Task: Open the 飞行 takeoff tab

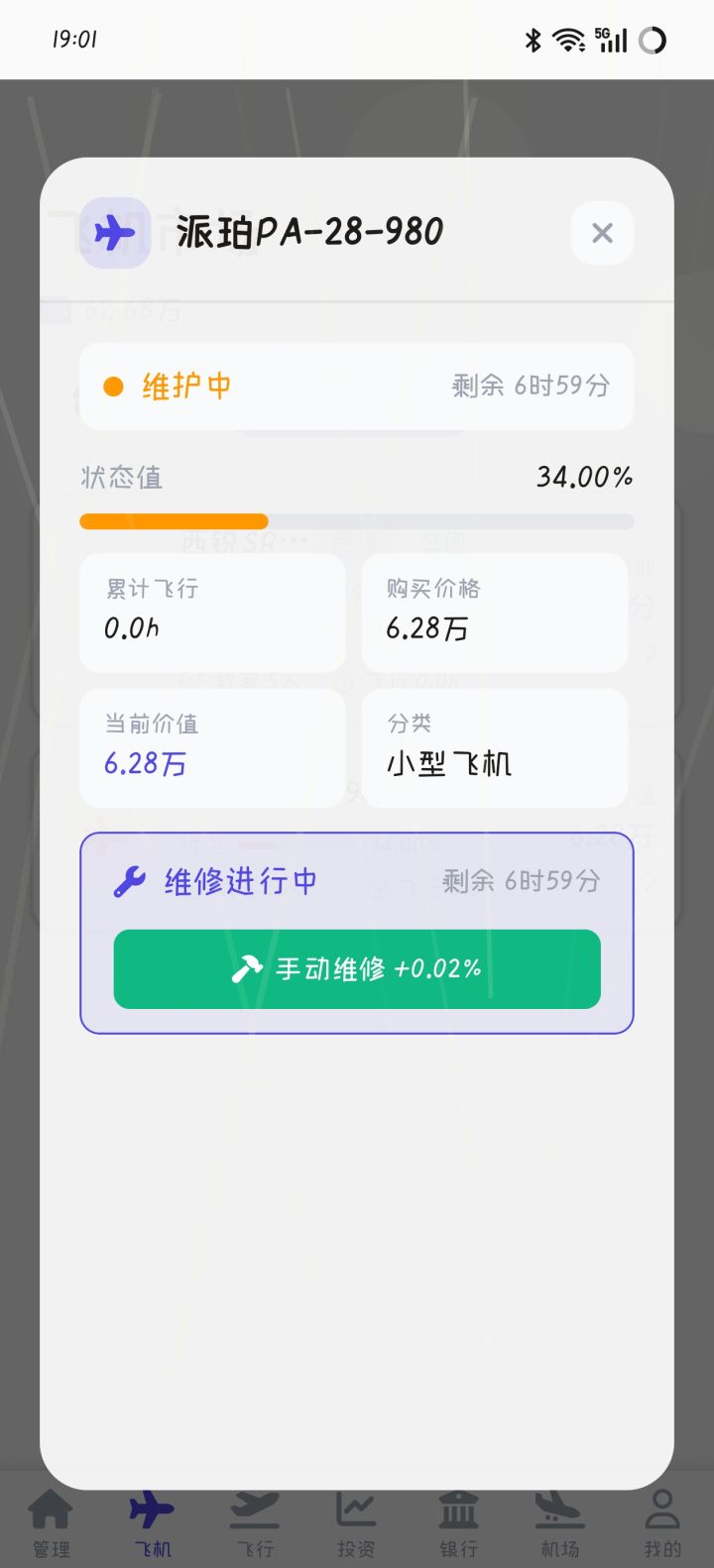Action: (255, 1523)
